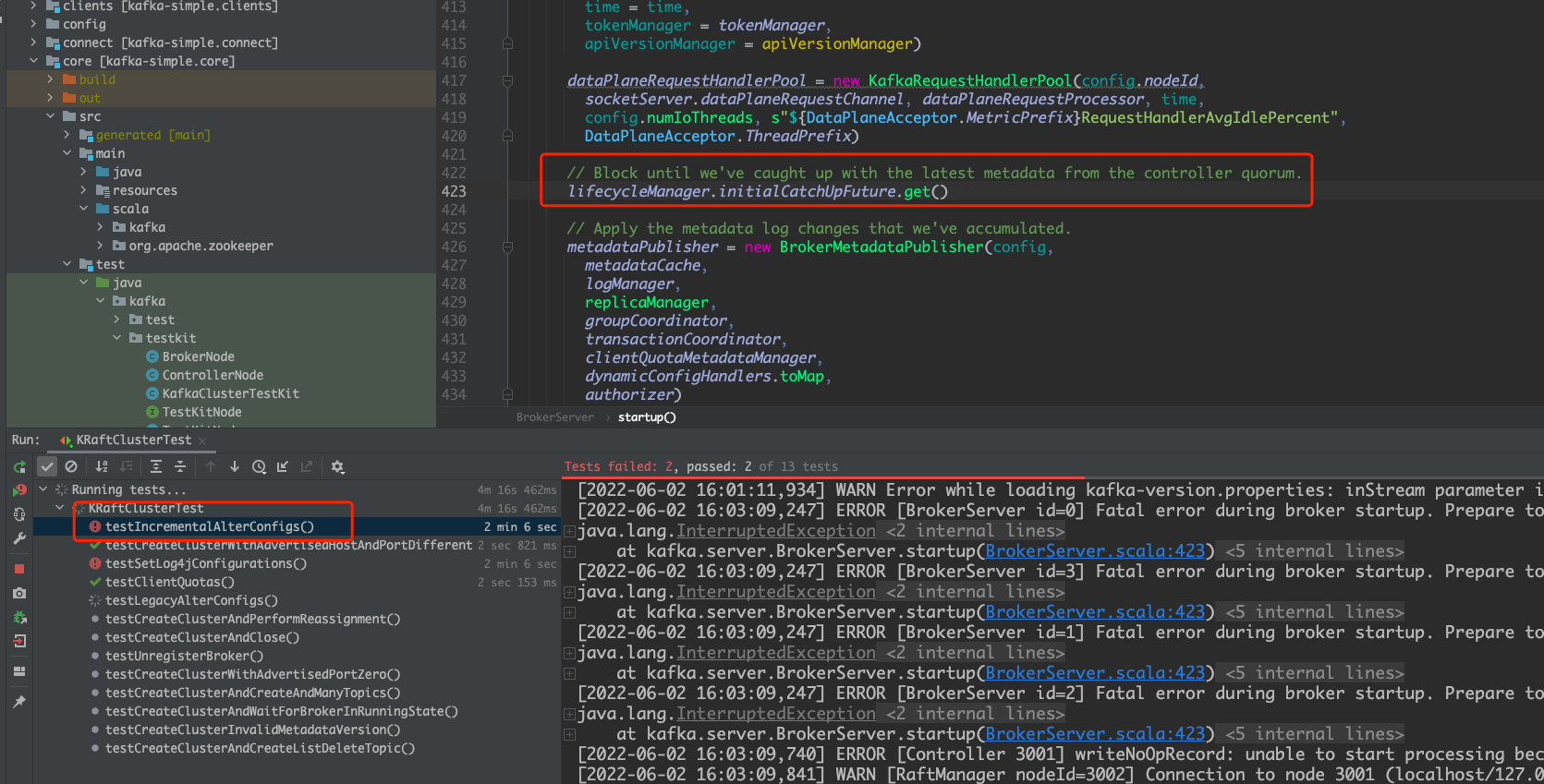Click the green bug debugger icon
The width and height of the screenshot is (1544, 784).
pyautogui.click(x=19, y=617)
